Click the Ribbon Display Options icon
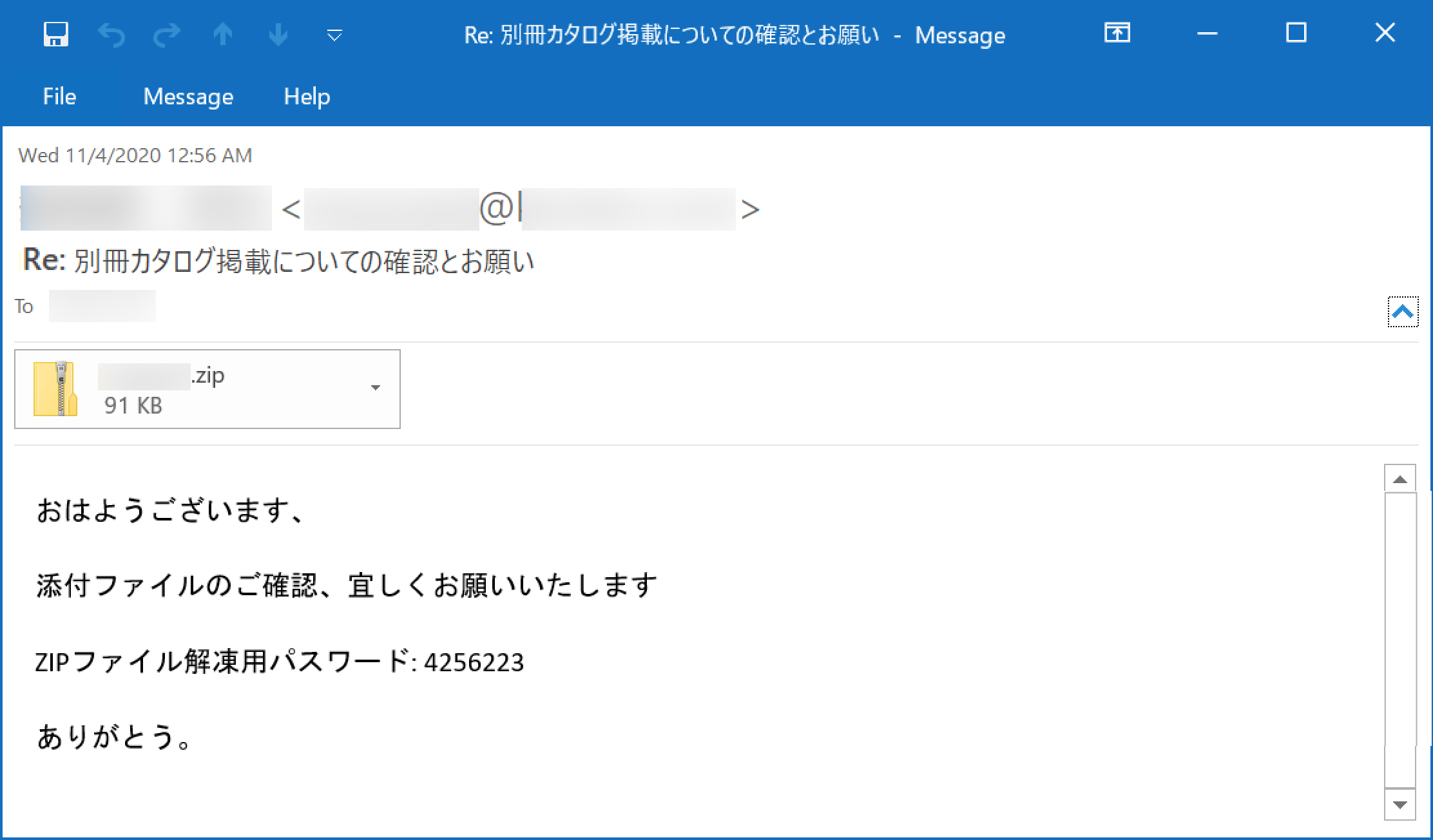1433x840 pixels. click(1117, 32)
